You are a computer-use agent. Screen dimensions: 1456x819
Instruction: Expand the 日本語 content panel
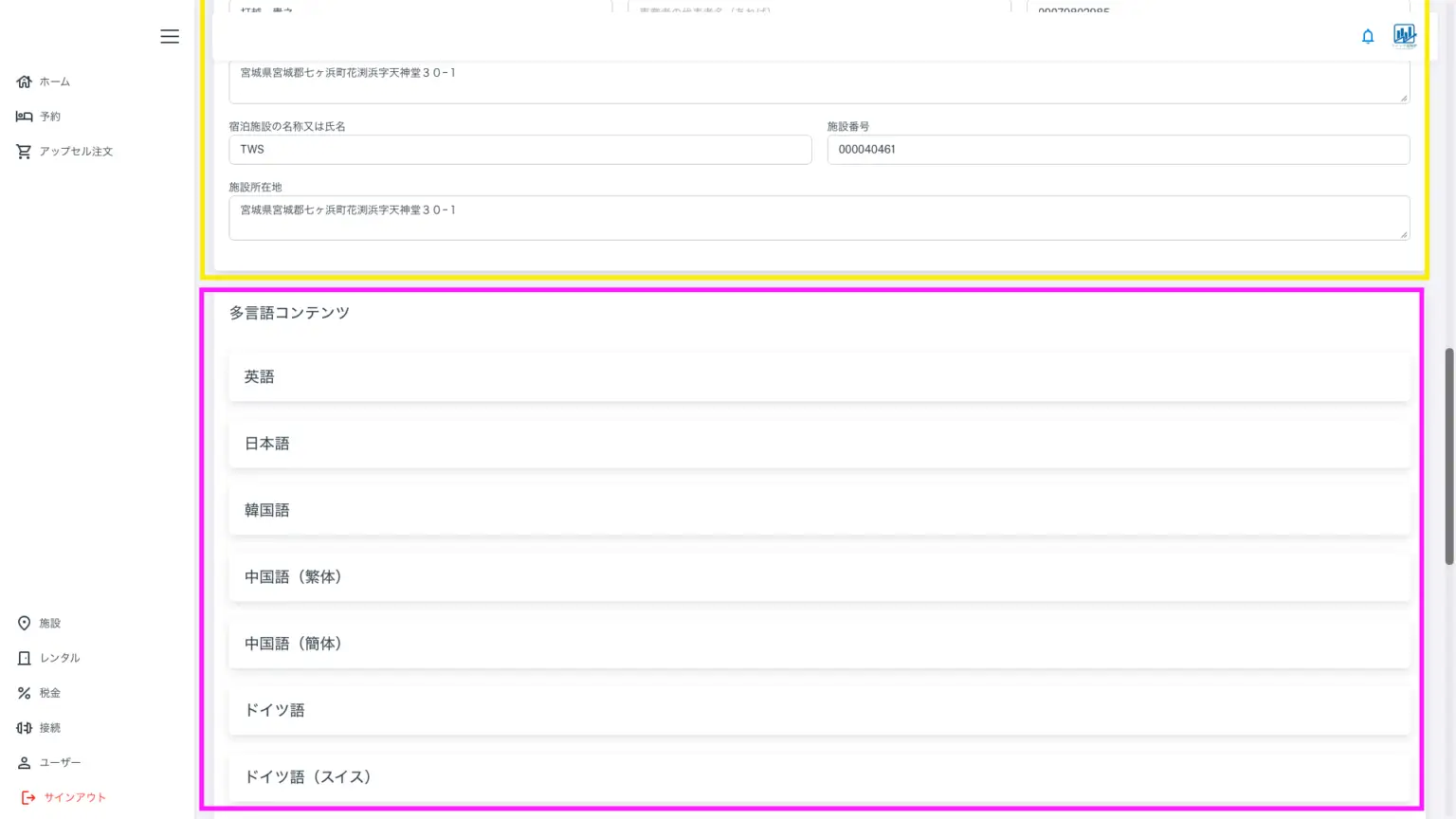[819, 444]
